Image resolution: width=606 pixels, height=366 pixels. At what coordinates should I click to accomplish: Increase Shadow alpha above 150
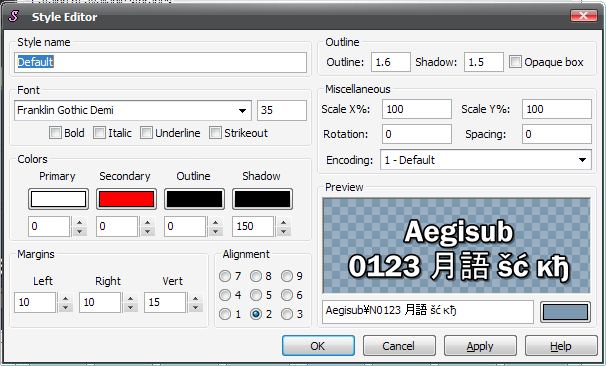coord(283,222)
